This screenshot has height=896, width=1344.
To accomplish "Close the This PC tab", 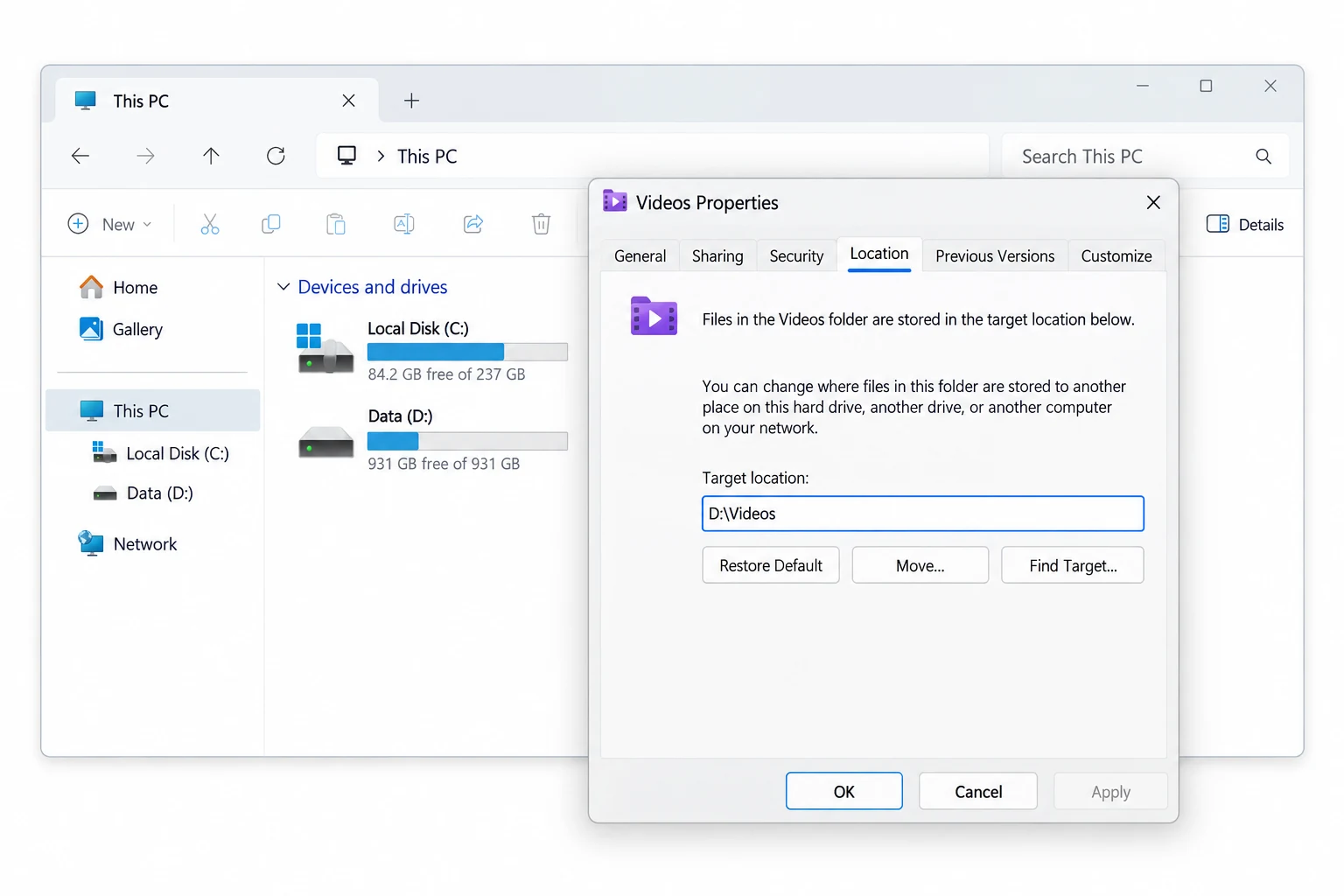I will click(348, 101).
